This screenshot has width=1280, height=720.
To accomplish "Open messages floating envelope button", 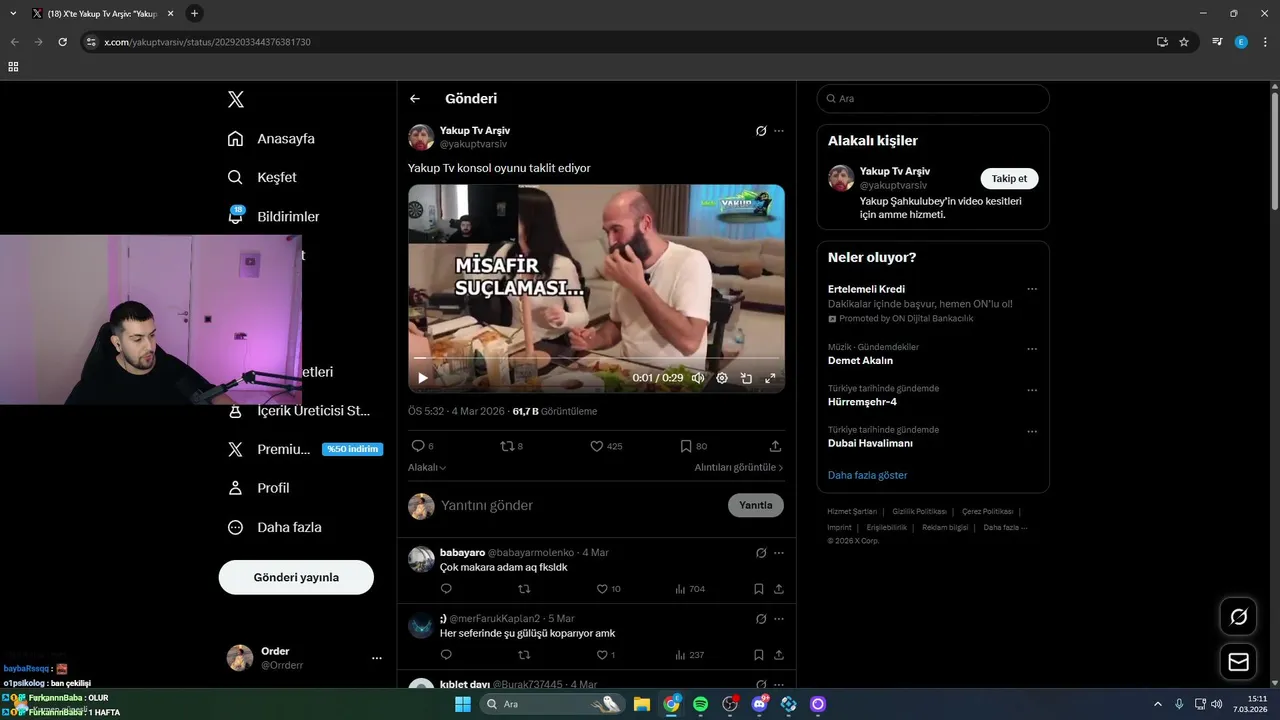I will click(x=1238, y=662).
